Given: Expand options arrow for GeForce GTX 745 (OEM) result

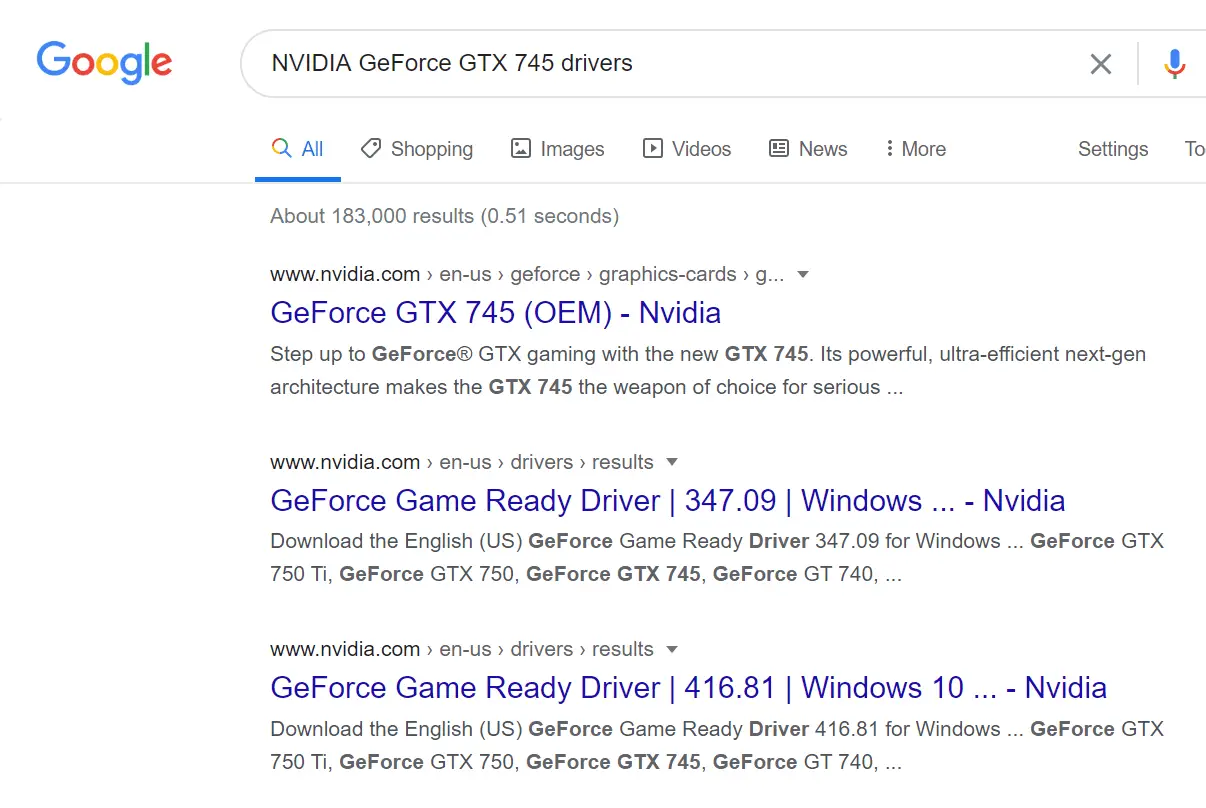Looking at the screenshot, I should (802, 274).
